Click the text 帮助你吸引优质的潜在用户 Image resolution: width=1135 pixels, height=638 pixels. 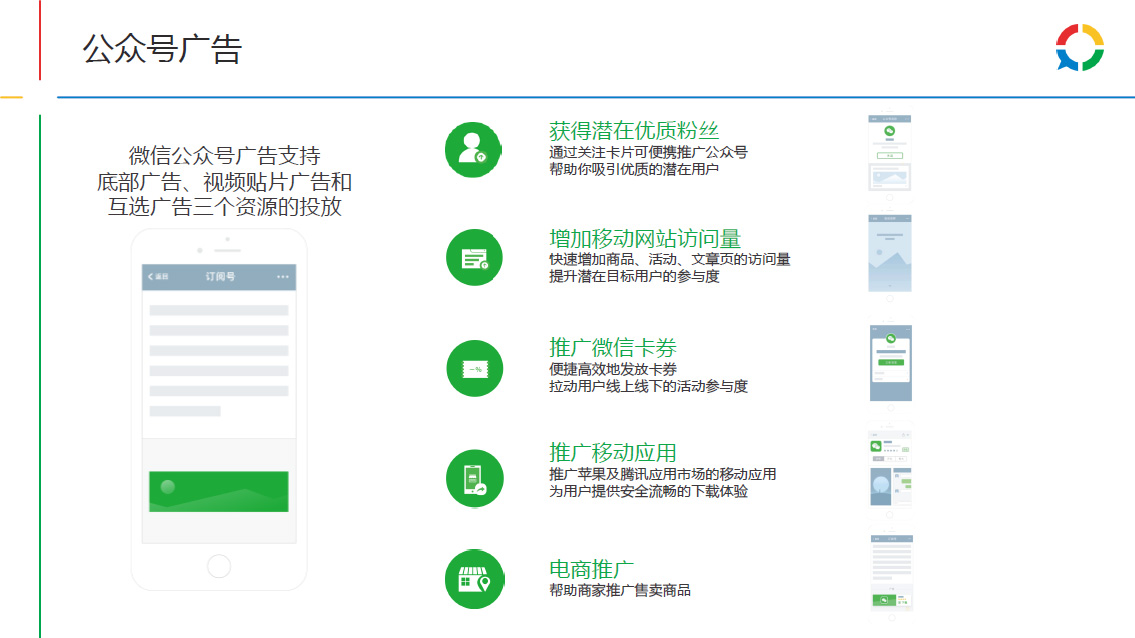pos(633,169)
